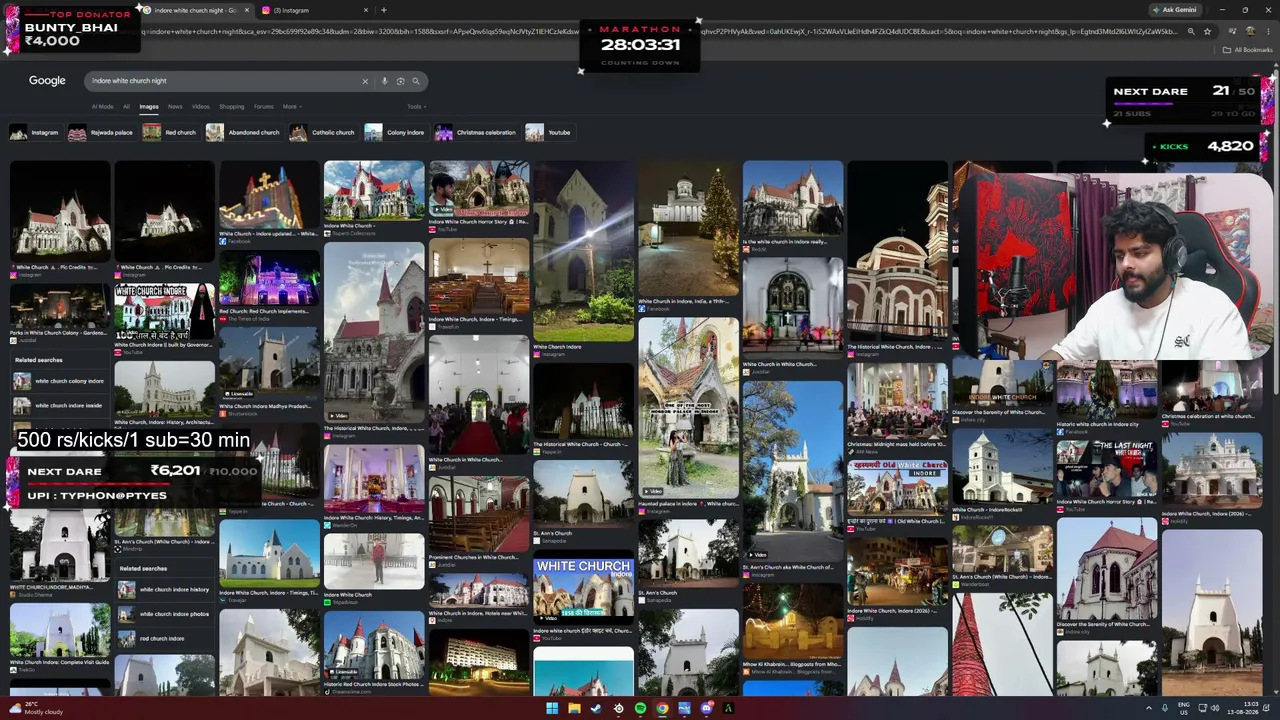Clear the Google search box text

[365, 81]
